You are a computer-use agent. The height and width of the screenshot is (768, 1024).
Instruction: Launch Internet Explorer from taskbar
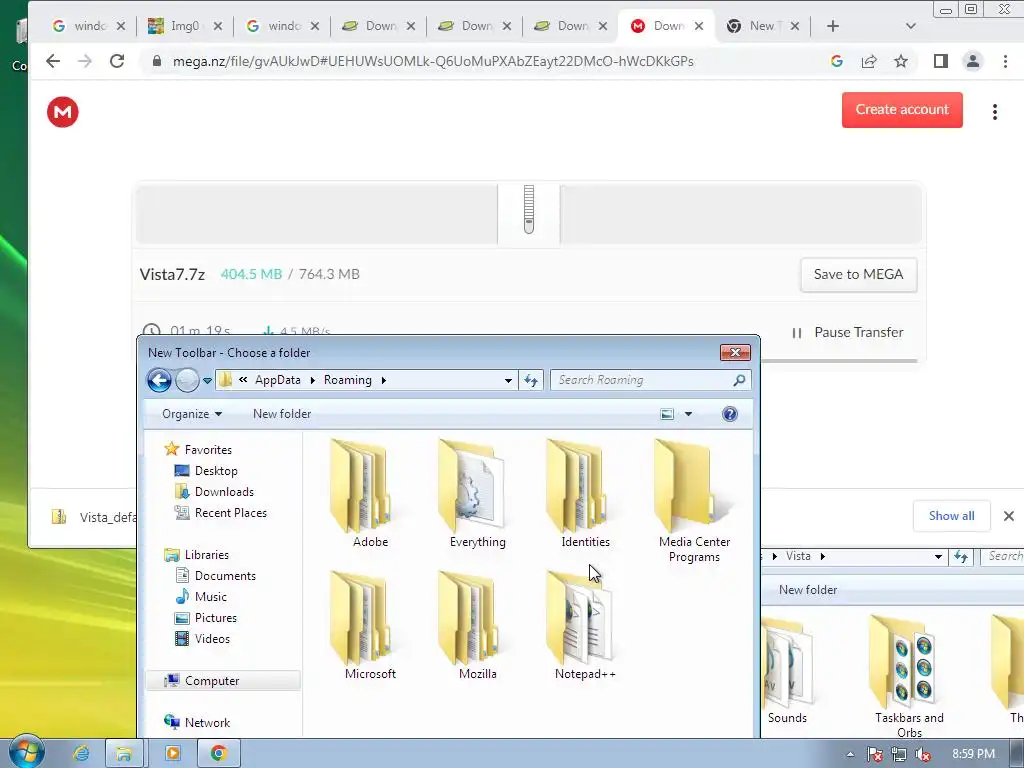coord(81,754)
